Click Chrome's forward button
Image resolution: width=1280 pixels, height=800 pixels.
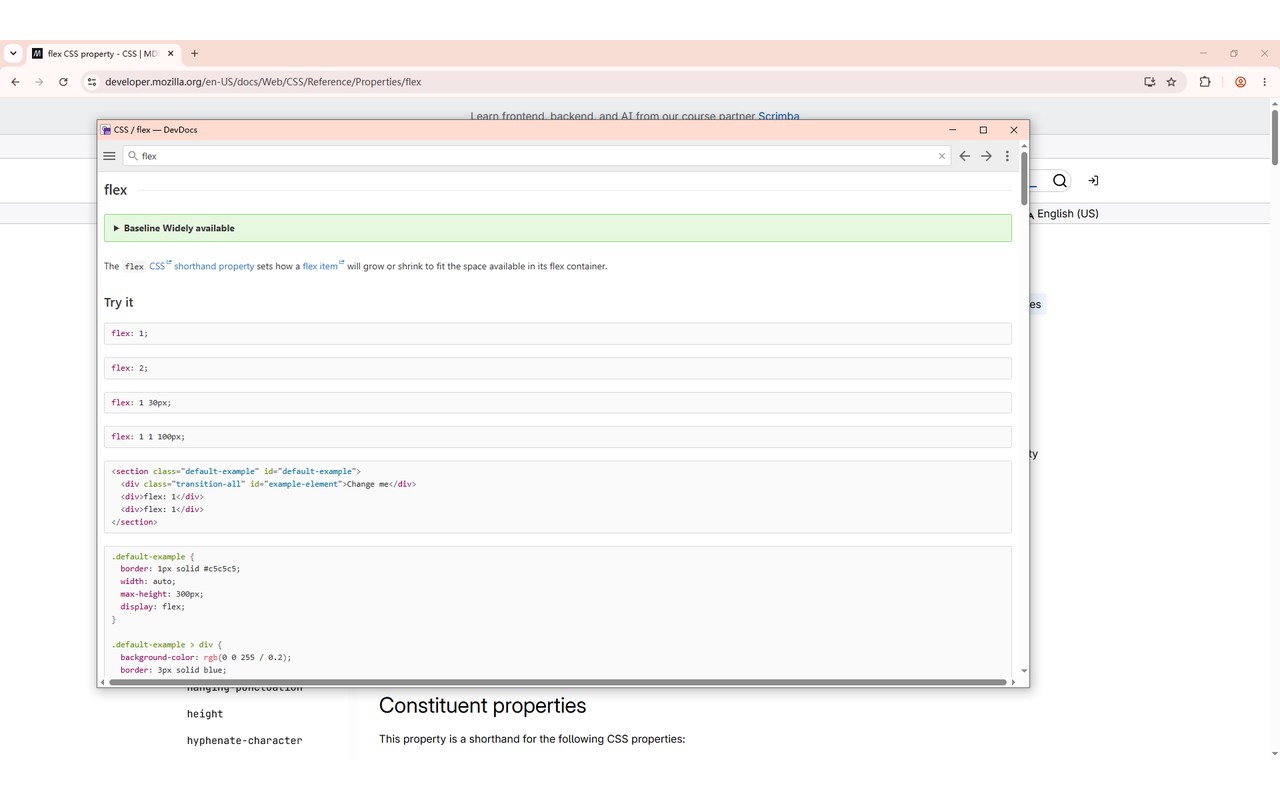39,82
